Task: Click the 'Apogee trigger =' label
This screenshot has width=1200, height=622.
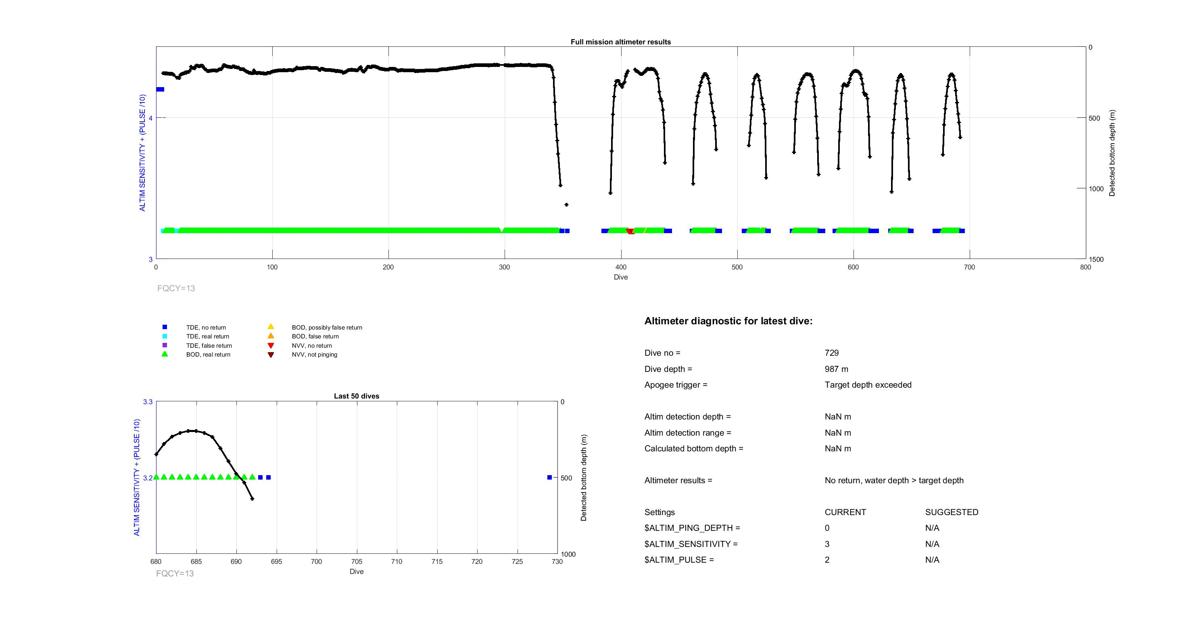Action: [676, 384]
